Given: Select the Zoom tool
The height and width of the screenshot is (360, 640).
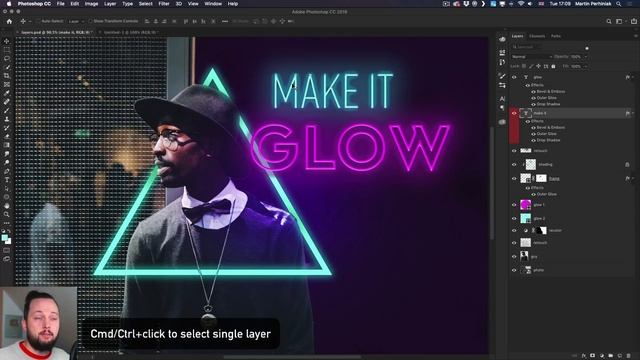Looking at the screenshot, I should (7, 214).
